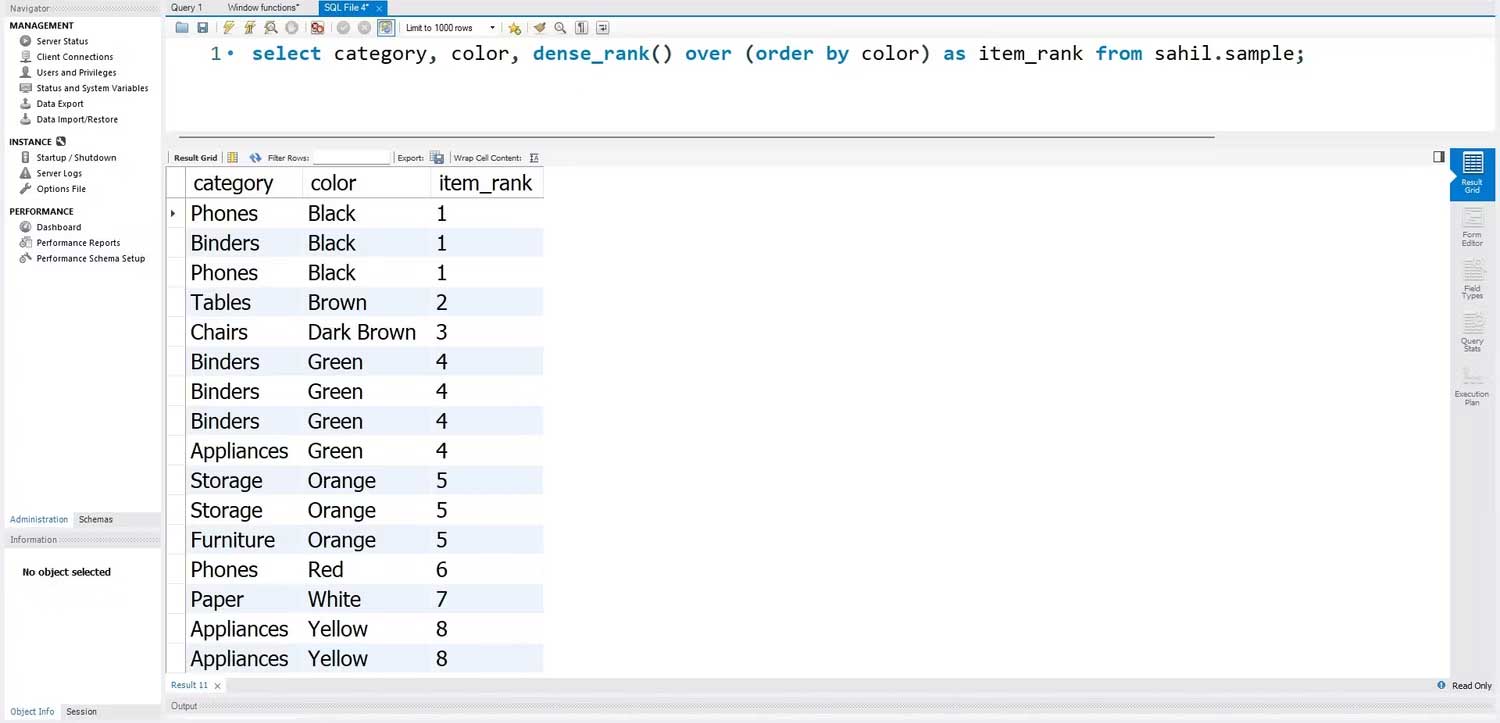The height and width of the screenshot is (723, 1500).
Task: Execute the SQL query with the lightning icon
Action: click(x=229, y=28)
